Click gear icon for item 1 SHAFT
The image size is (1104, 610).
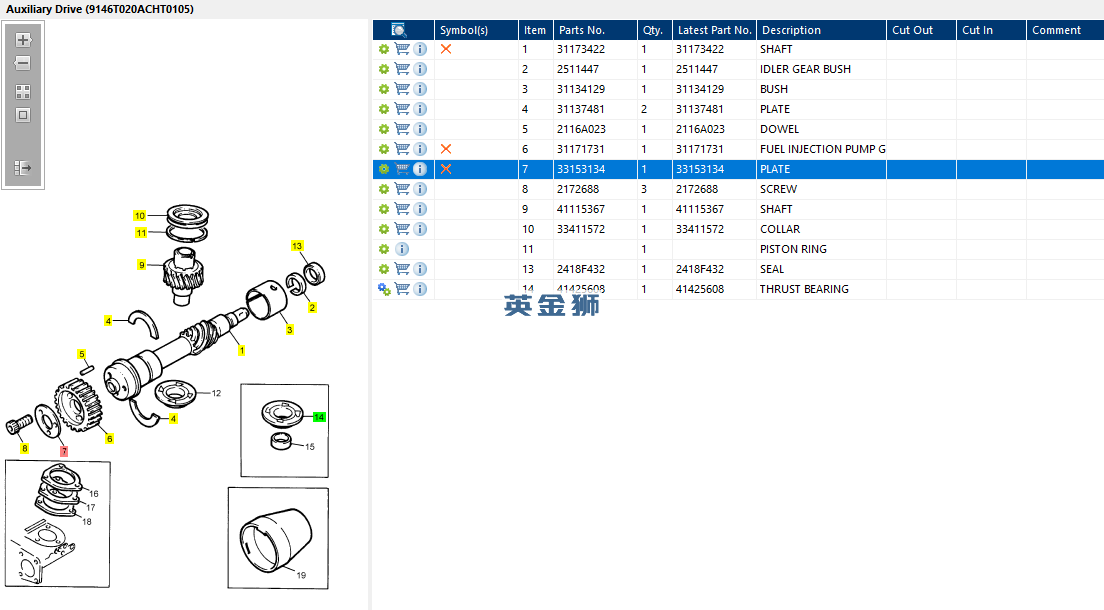point(384,49)
